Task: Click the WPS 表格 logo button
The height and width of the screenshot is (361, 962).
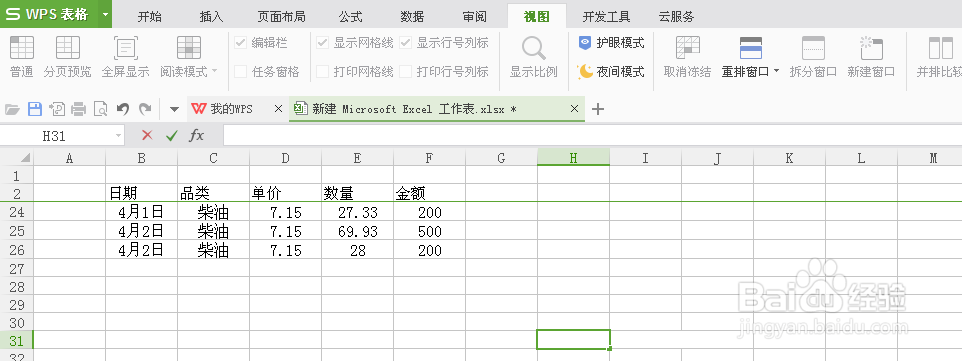Action: pyautogui.click(x=48, y=14)
